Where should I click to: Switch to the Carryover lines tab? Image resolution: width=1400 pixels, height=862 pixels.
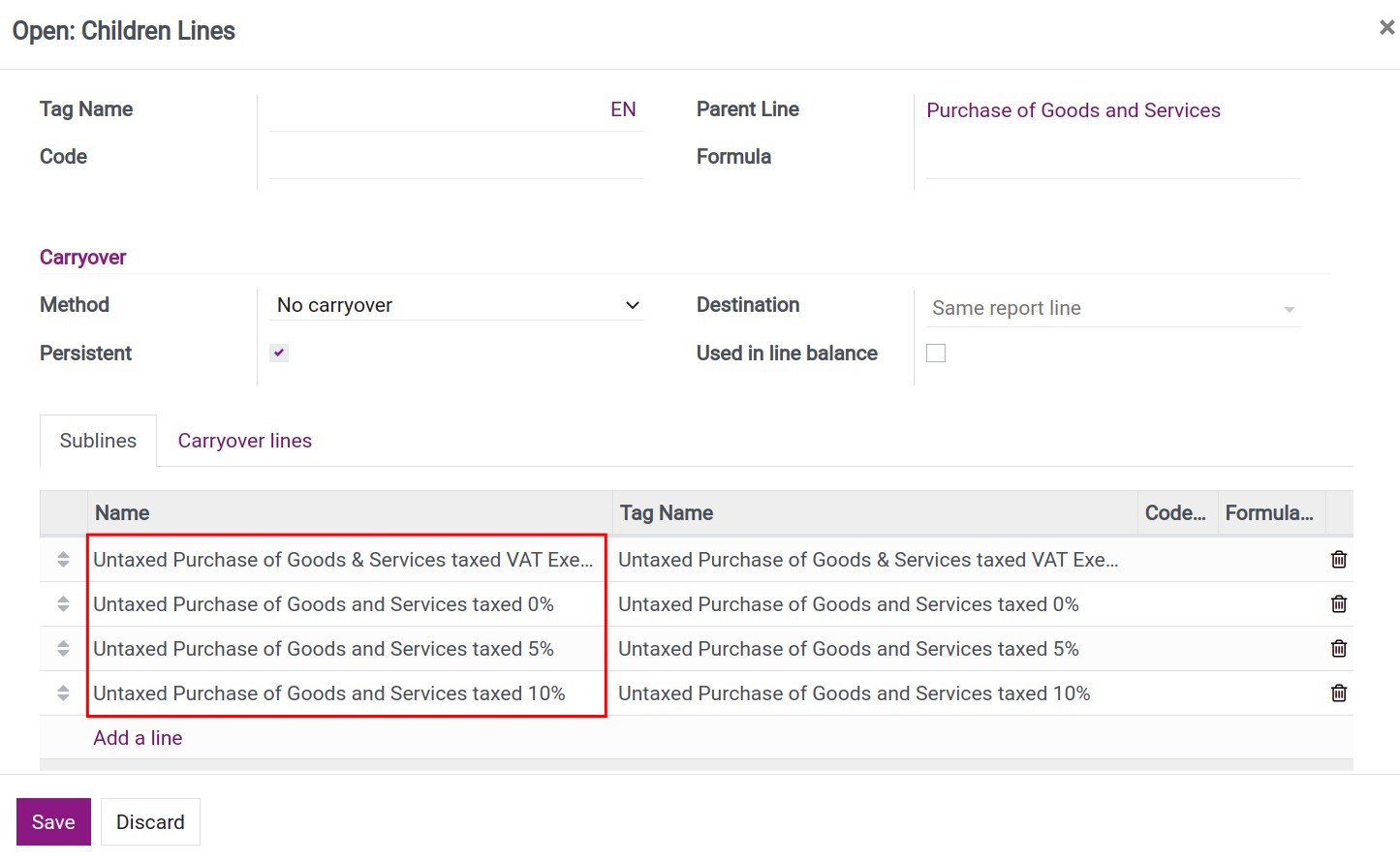pos(244,441)
